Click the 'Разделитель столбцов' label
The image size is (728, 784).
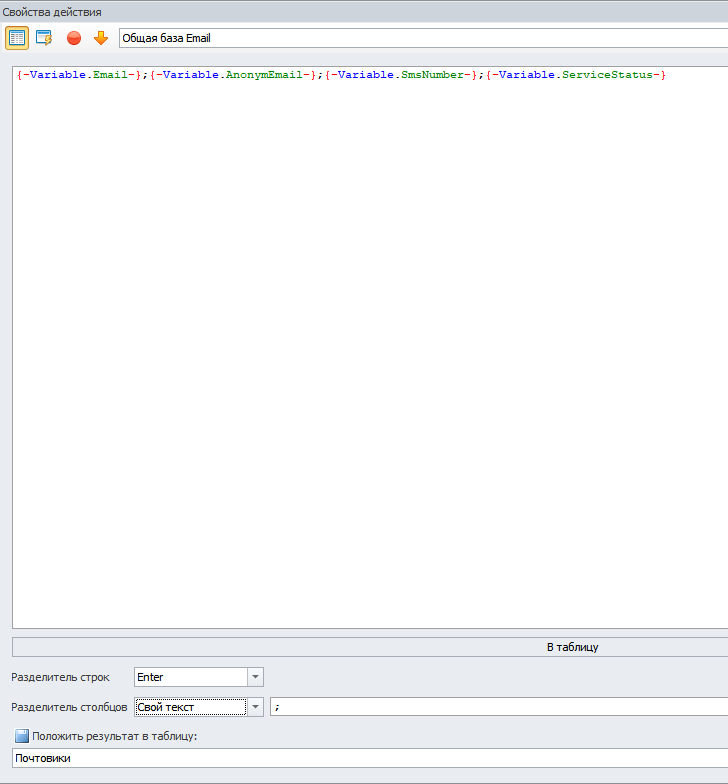pos(69,708)
